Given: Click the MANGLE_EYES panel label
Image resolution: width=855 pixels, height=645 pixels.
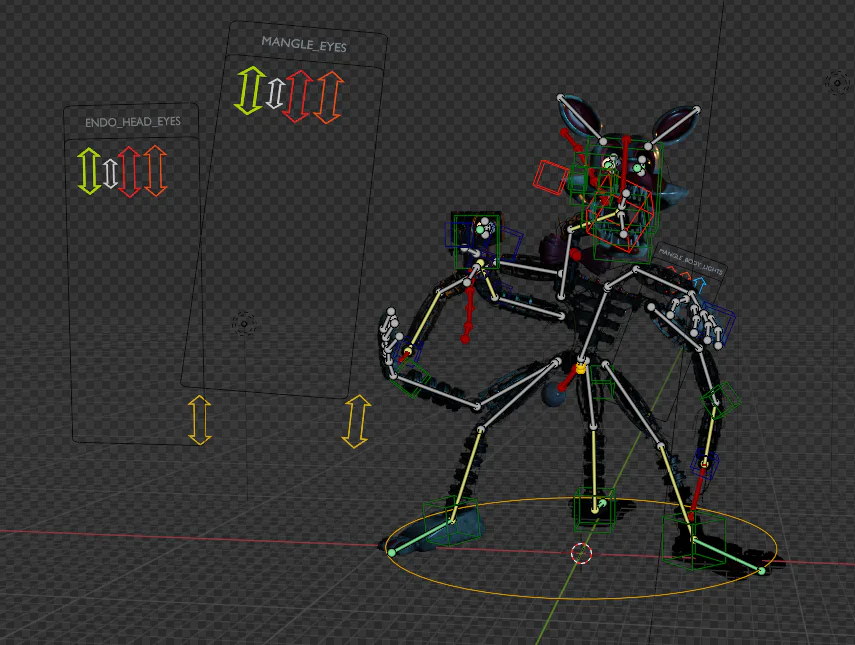Looking at the screenshot, I should coord(304,44).
